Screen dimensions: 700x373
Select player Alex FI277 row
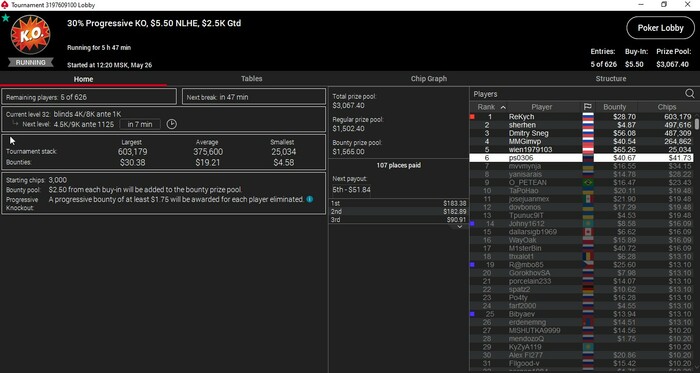(582, 355)
